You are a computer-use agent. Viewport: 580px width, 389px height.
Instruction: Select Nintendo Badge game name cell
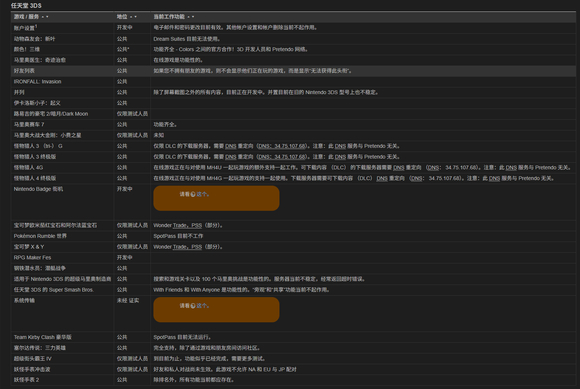click(x=38, y=189)
